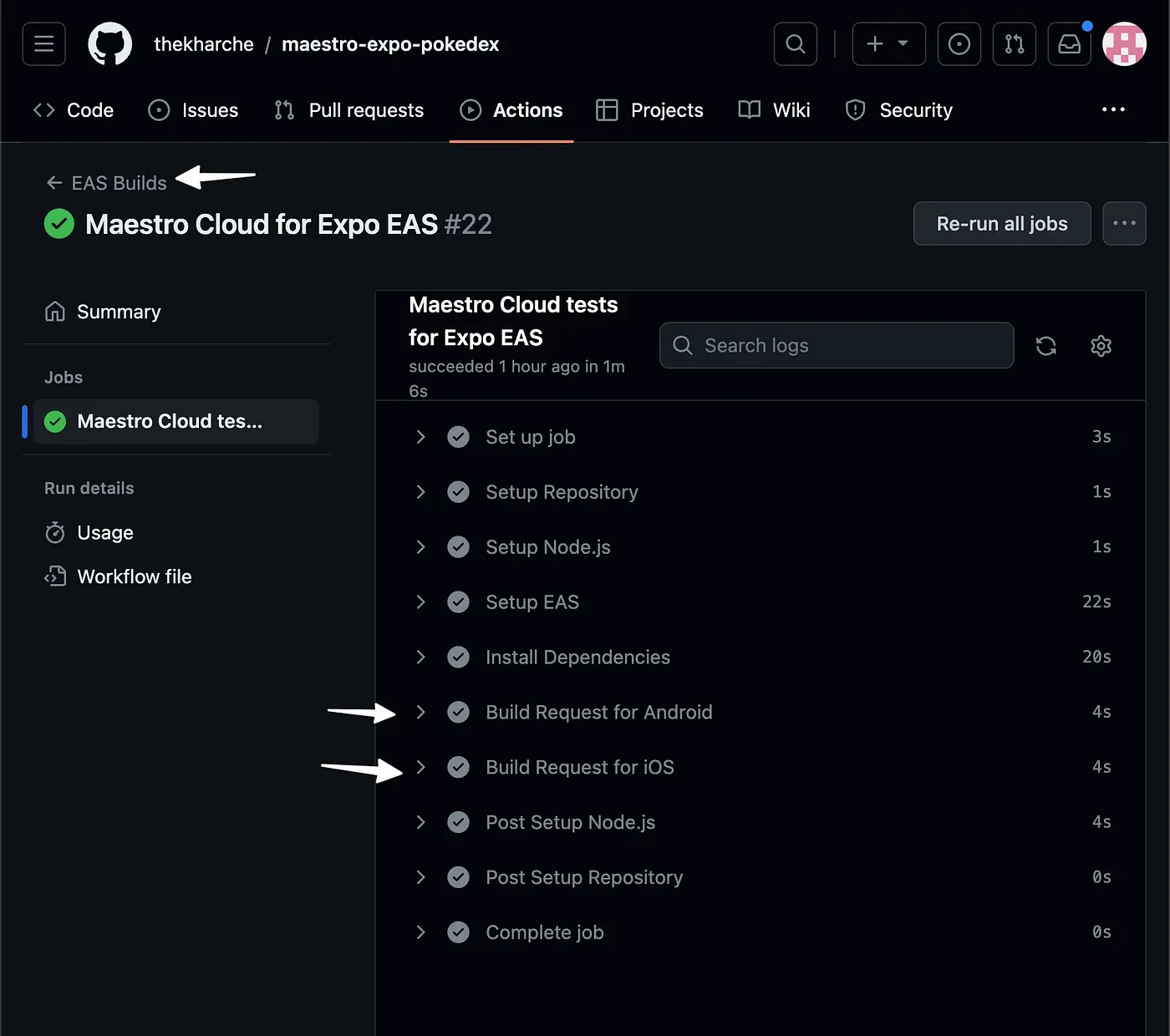Go back to EAS Builds workflow
Image resolution: width=1170 pixels, height=1036 pixels.
point(107,183)
